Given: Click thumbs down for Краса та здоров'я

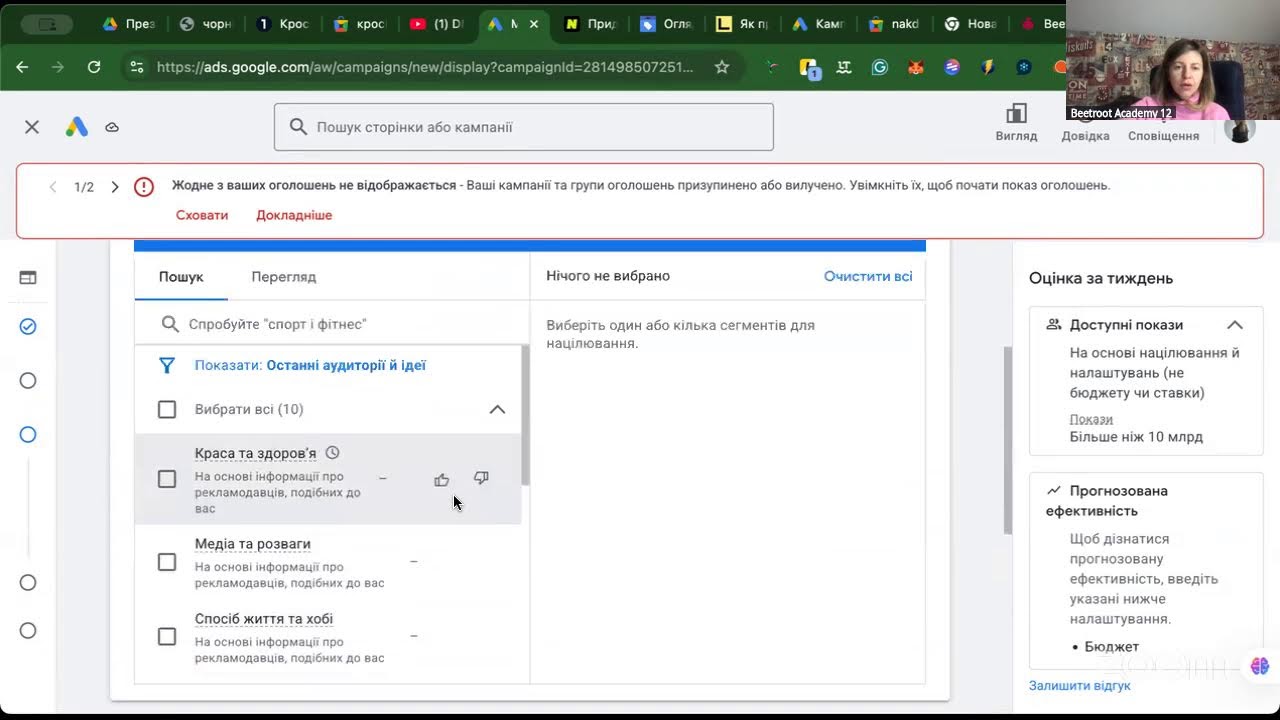Looking at the screenshot, I should 481,479.
